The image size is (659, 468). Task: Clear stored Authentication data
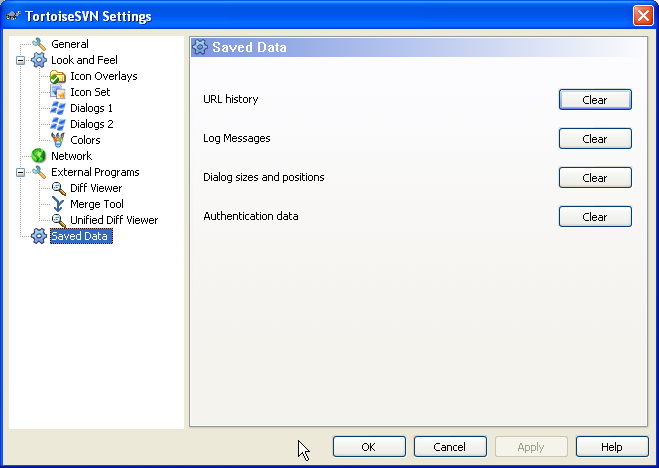(594, 217)
